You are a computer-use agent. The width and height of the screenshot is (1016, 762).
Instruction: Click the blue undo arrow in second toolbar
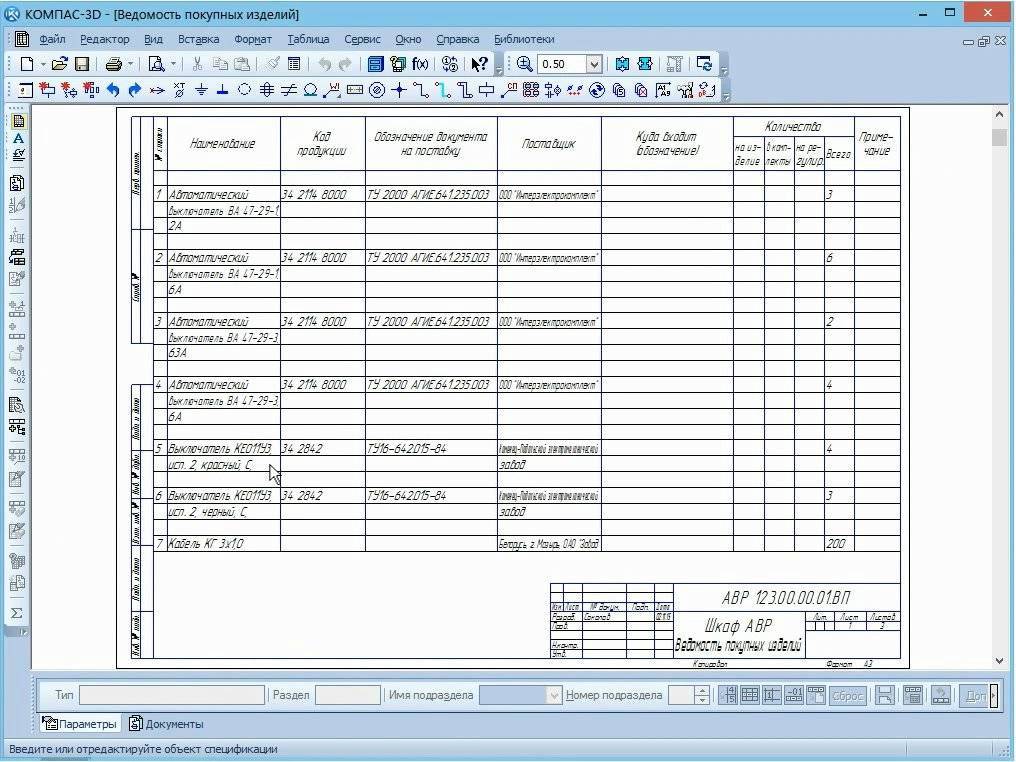point(113,90)
